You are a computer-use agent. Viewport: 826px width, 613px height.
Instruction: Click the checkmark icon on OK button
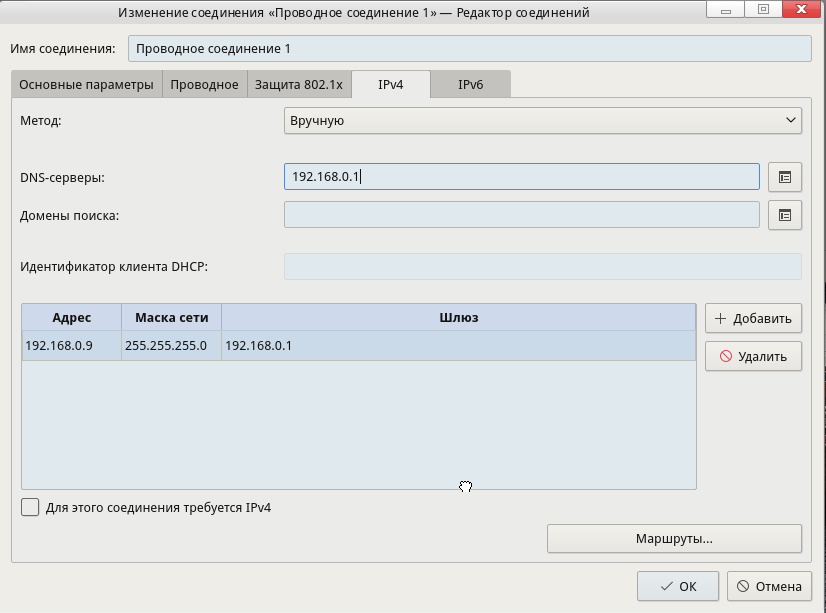click(667, 587)
